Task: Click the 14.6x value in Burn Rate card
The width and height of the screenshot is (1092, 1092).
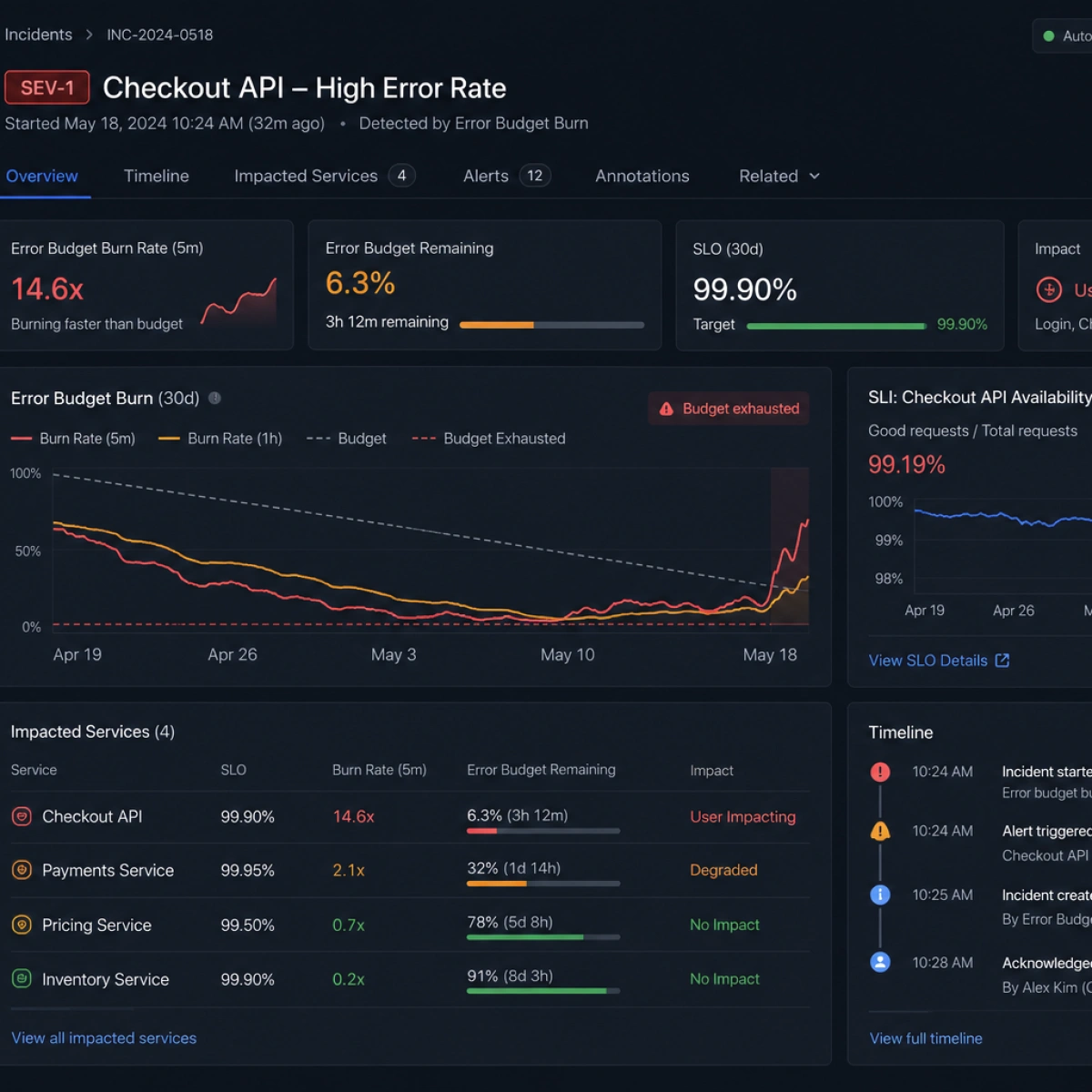Action: (x=47, y=289)
